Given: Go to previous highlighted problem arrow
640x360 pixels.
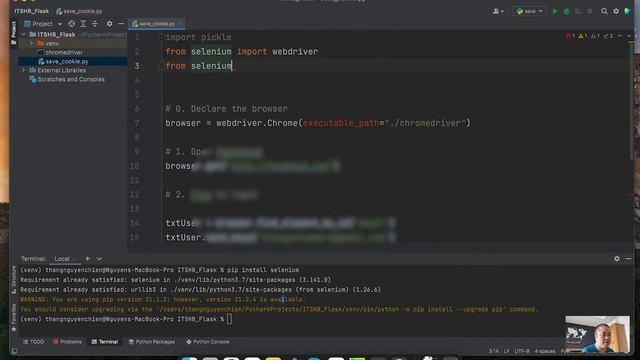Looking at the screenshot, I should 620,36.
